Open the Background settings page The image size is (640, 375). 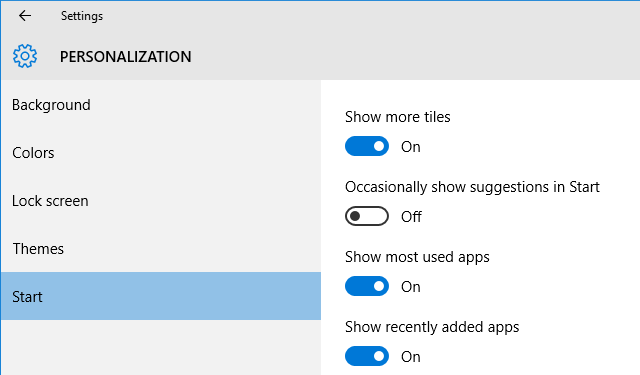pos(161,105)
